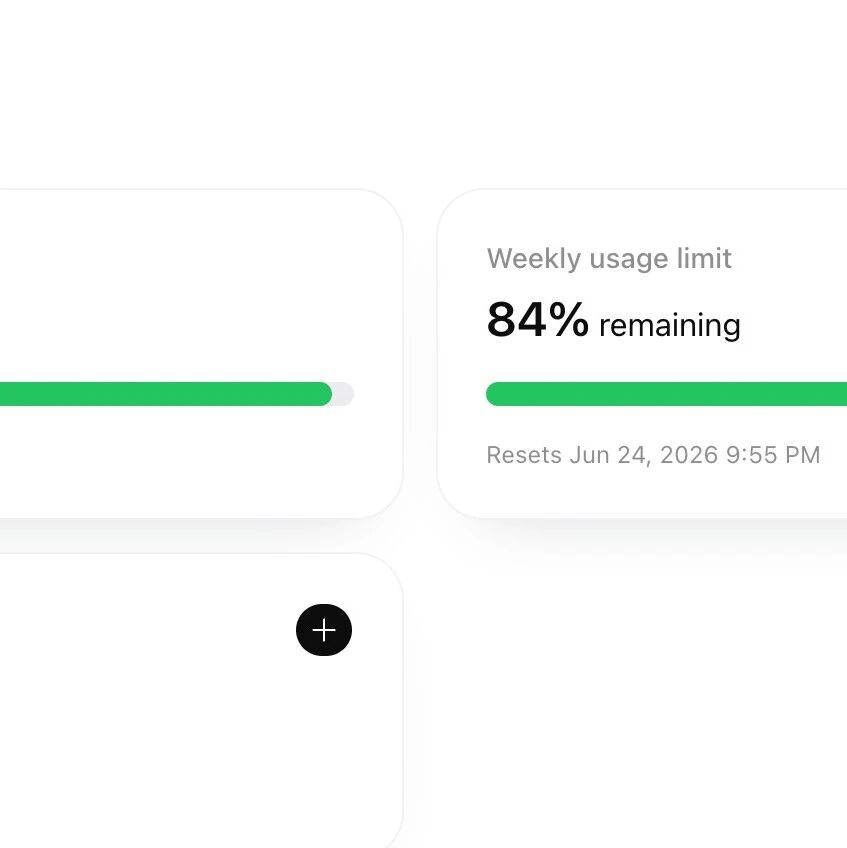Click the word remaining beside 84%
The width and height of the screenshot is (847, 848).
click(670, 325)
